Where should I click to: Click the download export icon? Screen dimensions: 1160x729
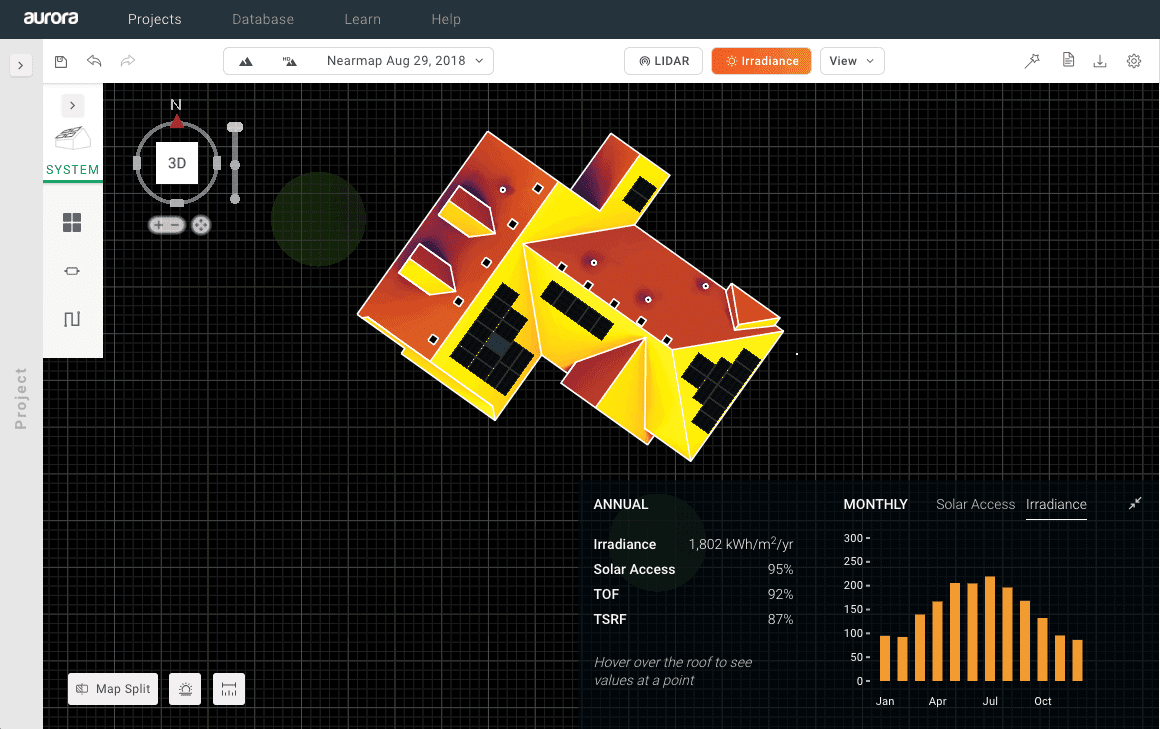pyautogui.click(x=1100, y=61)
